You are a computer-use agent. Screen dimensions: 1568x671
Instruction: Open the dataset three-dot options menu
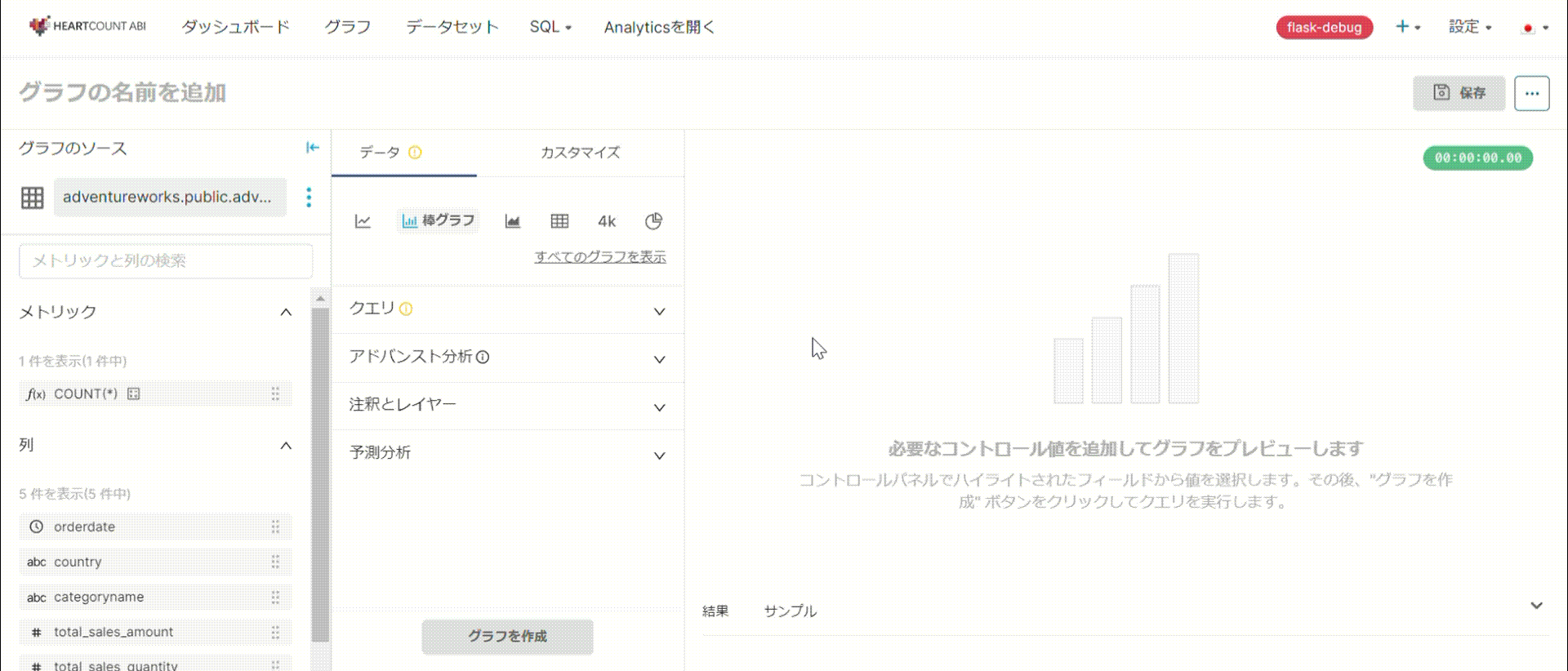[309, 198]
